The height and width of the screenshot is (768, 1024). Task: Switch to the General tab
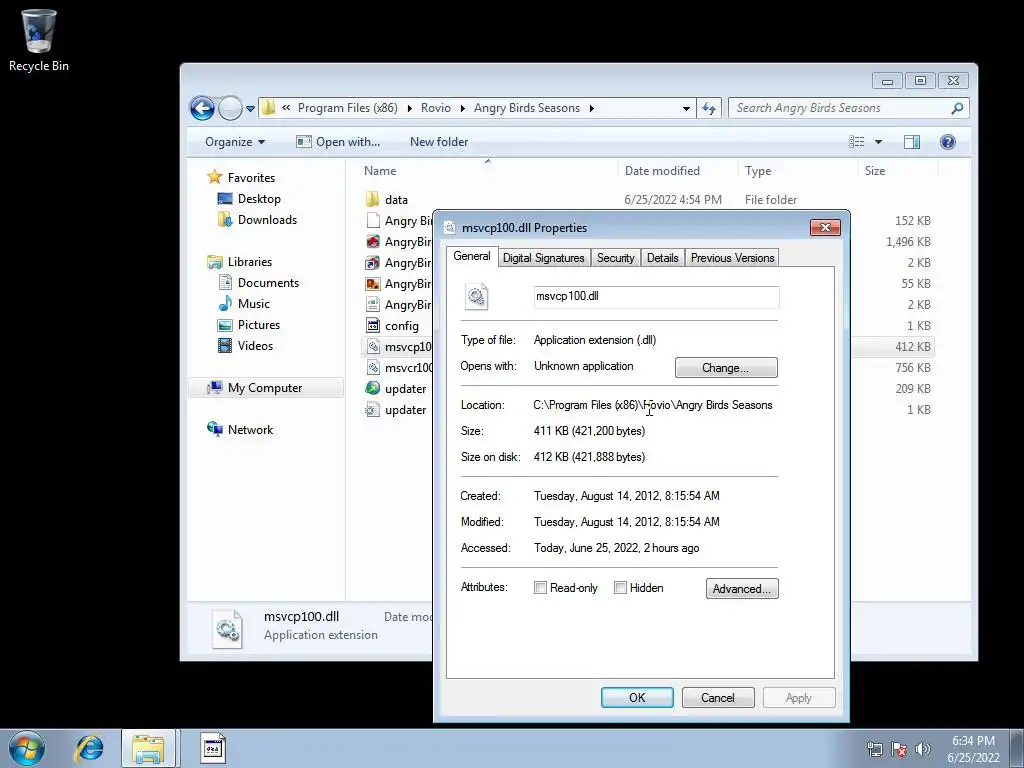pyautogui.click(x=472, y=256)
